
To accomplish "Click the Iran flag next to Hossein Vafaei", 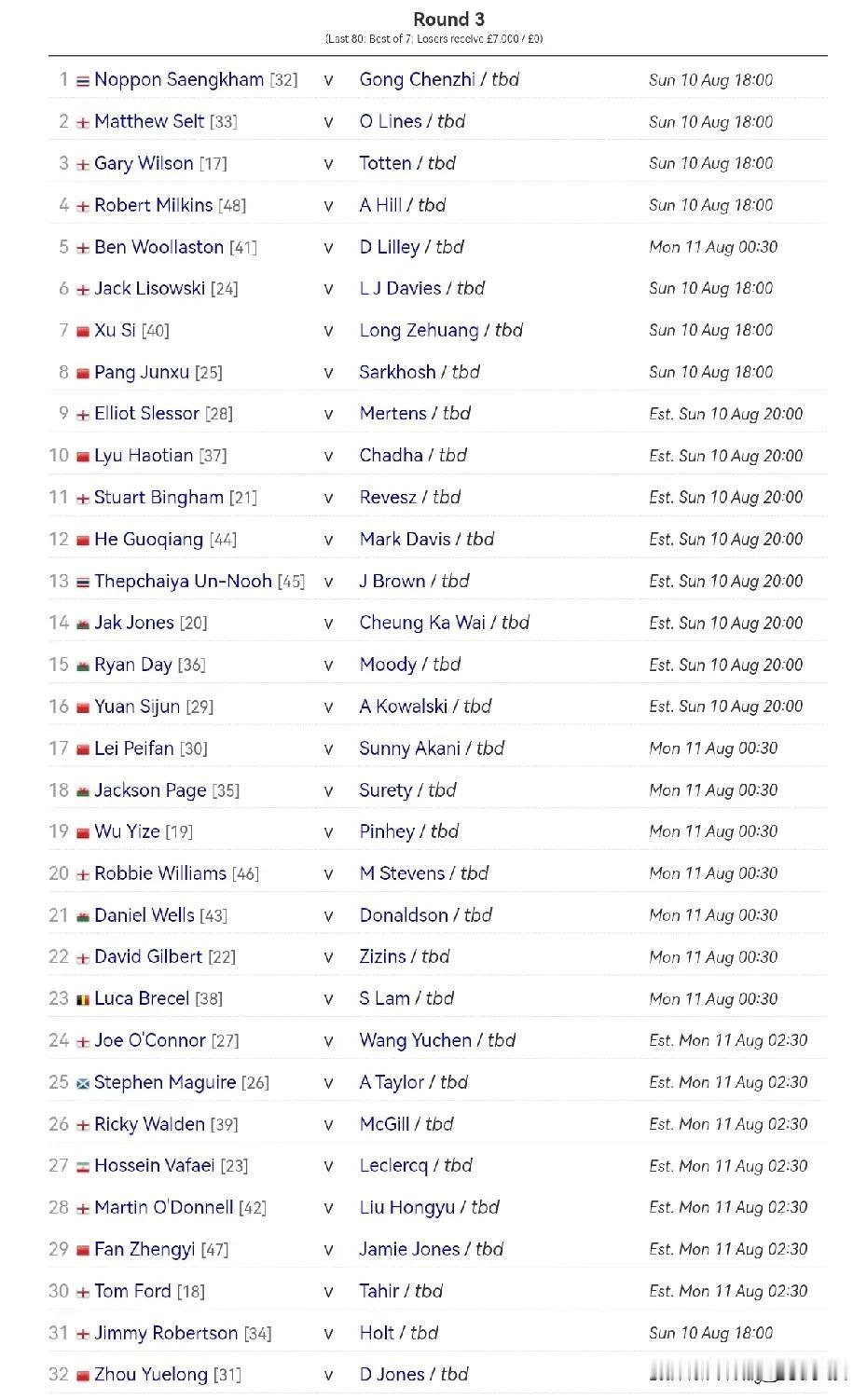I will point(83,1167).
